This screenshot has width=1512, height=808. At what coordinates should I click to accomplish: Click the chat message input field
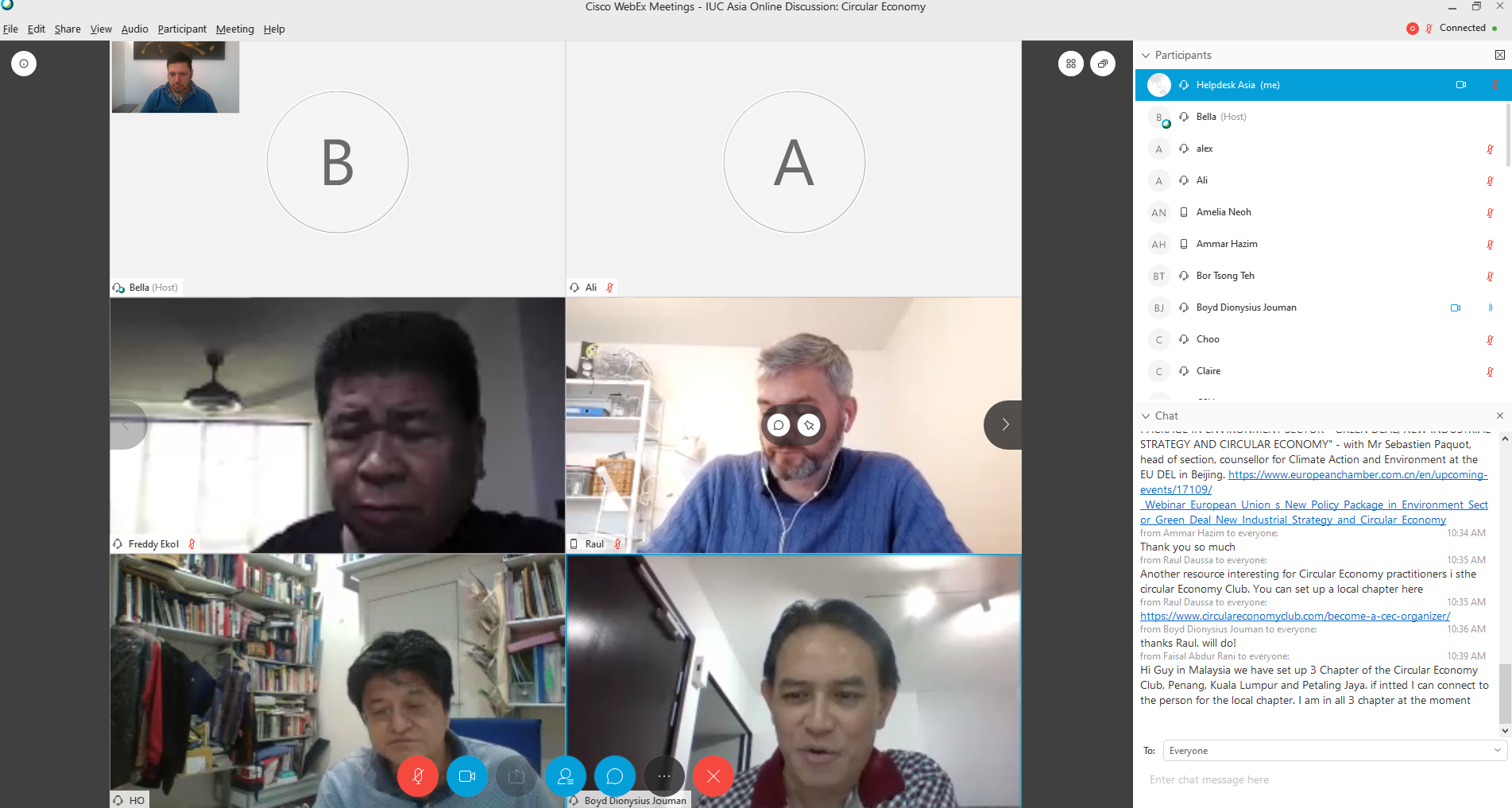click(x=1319, y=780)
